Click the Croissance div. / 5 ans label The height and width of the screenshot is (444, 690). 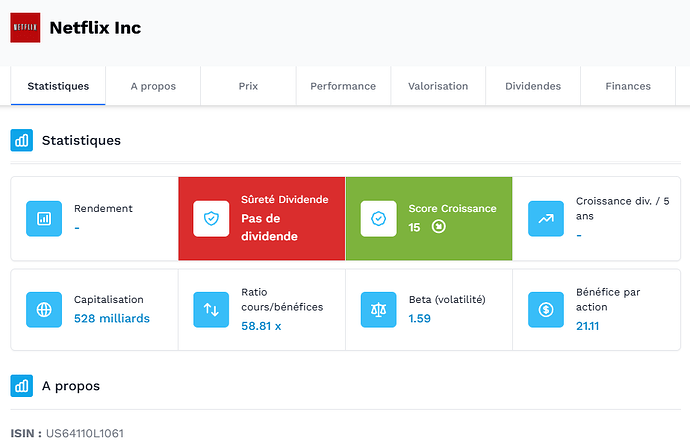623,209
